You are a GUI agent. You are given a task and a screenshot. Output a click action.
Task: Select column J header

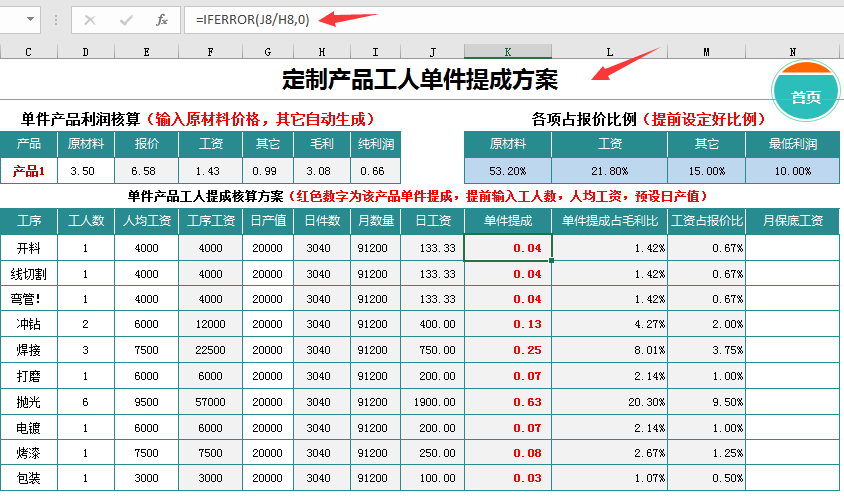[x=432, y=52]
